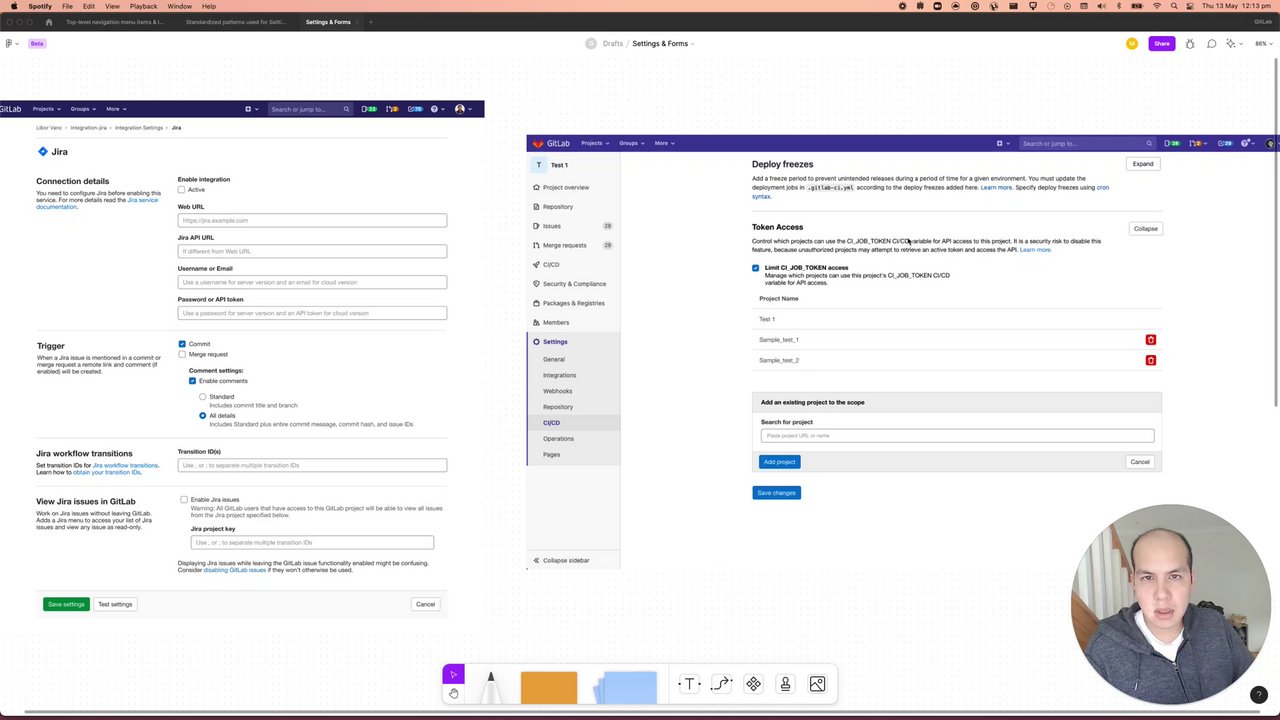Image resolution: width=1280 pixels, height=720 pixels.
Task: Select the Stamp tool
Action: click(785, 684)
